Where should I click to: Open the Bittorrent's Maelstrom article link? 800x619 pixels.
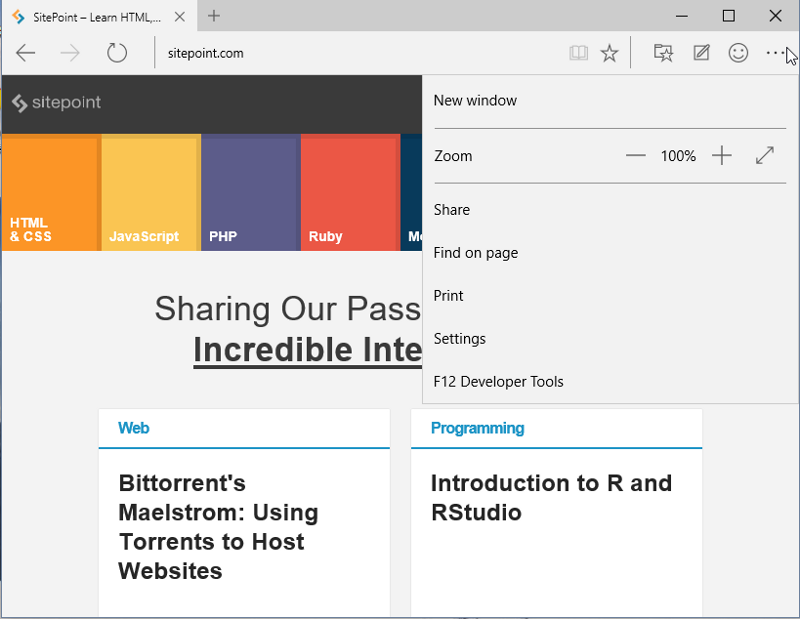click(x=218, y=527)
